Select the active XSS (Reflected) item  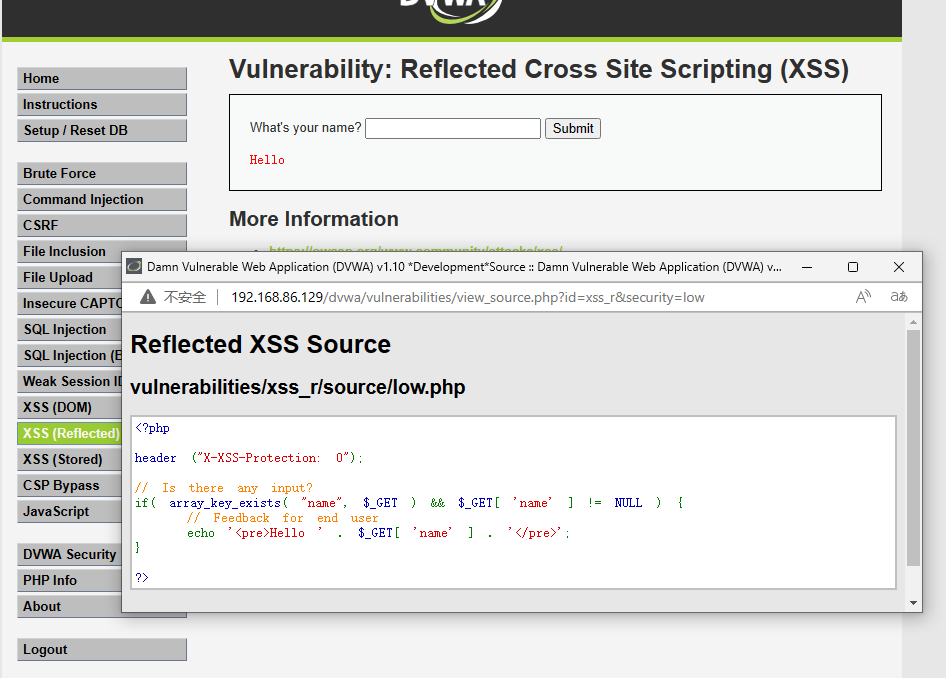[x=70, y=433]
